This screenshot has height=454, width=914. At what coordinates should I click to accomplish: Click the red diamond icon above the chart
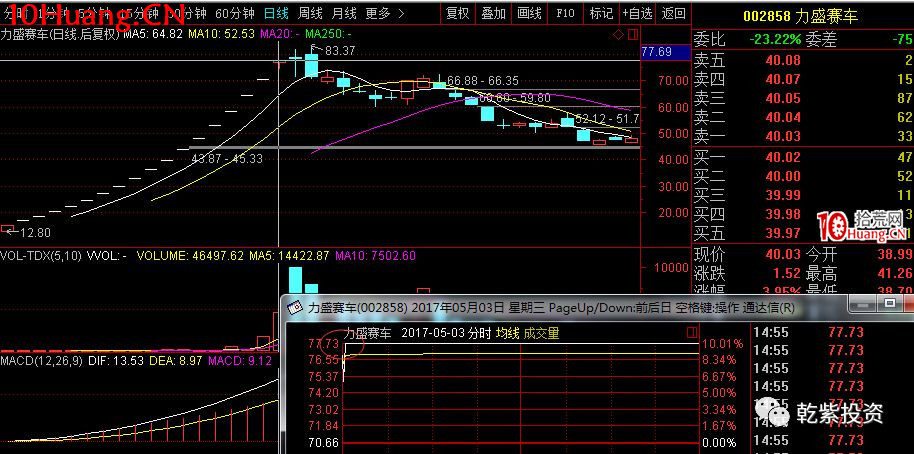point(618,35)
